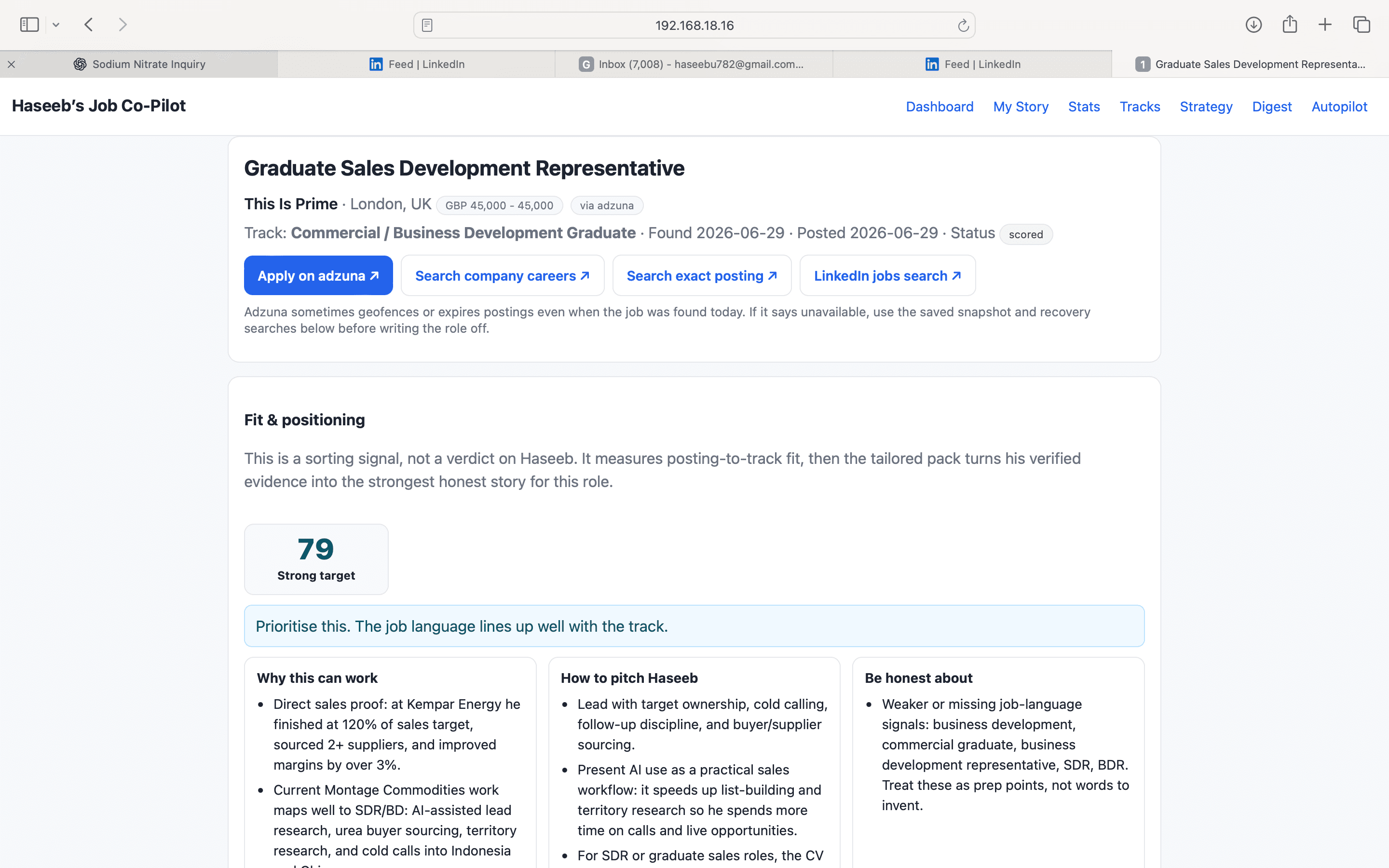Click the Apply on adzuna button
This screenshot has width=1389, height=868.
[x=318, y=275]
